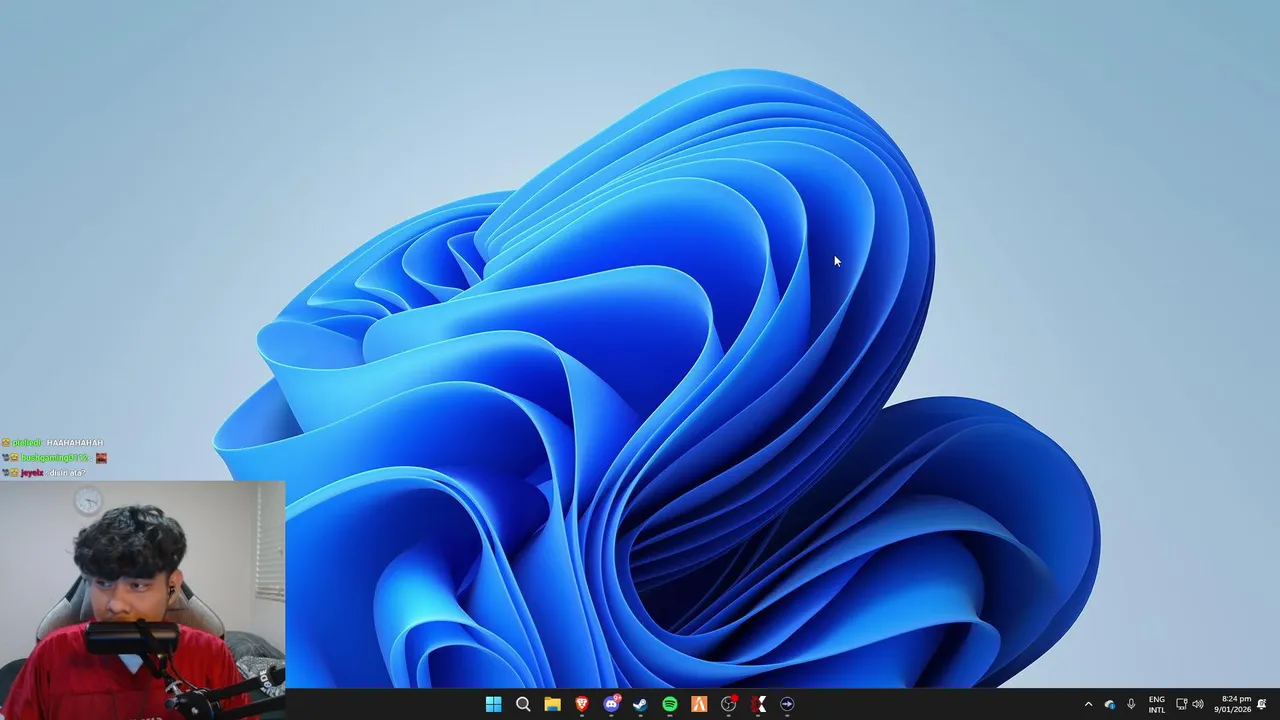Screen dimensions: 1280x720
Task: Click the microphone tray icon
Action: pos(1131,704)
